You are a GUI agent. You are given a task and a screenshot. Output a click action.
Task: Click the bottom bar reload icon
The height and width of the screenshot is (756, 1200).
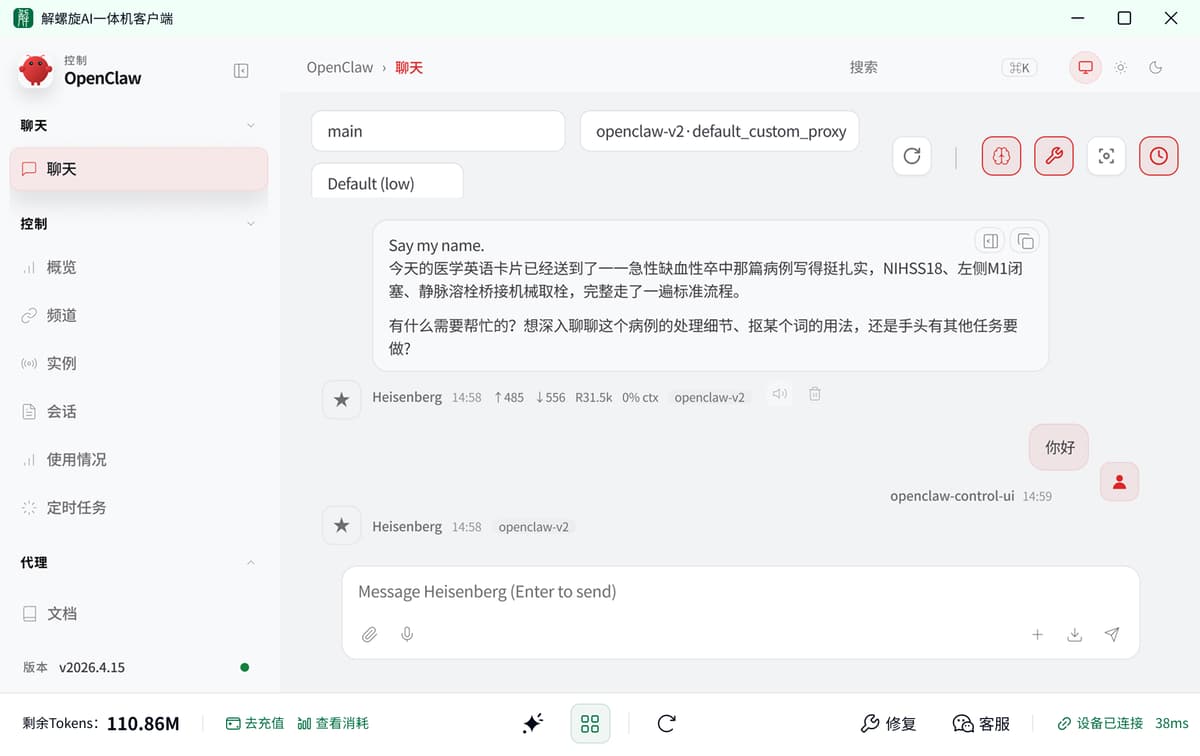point(667,723)
